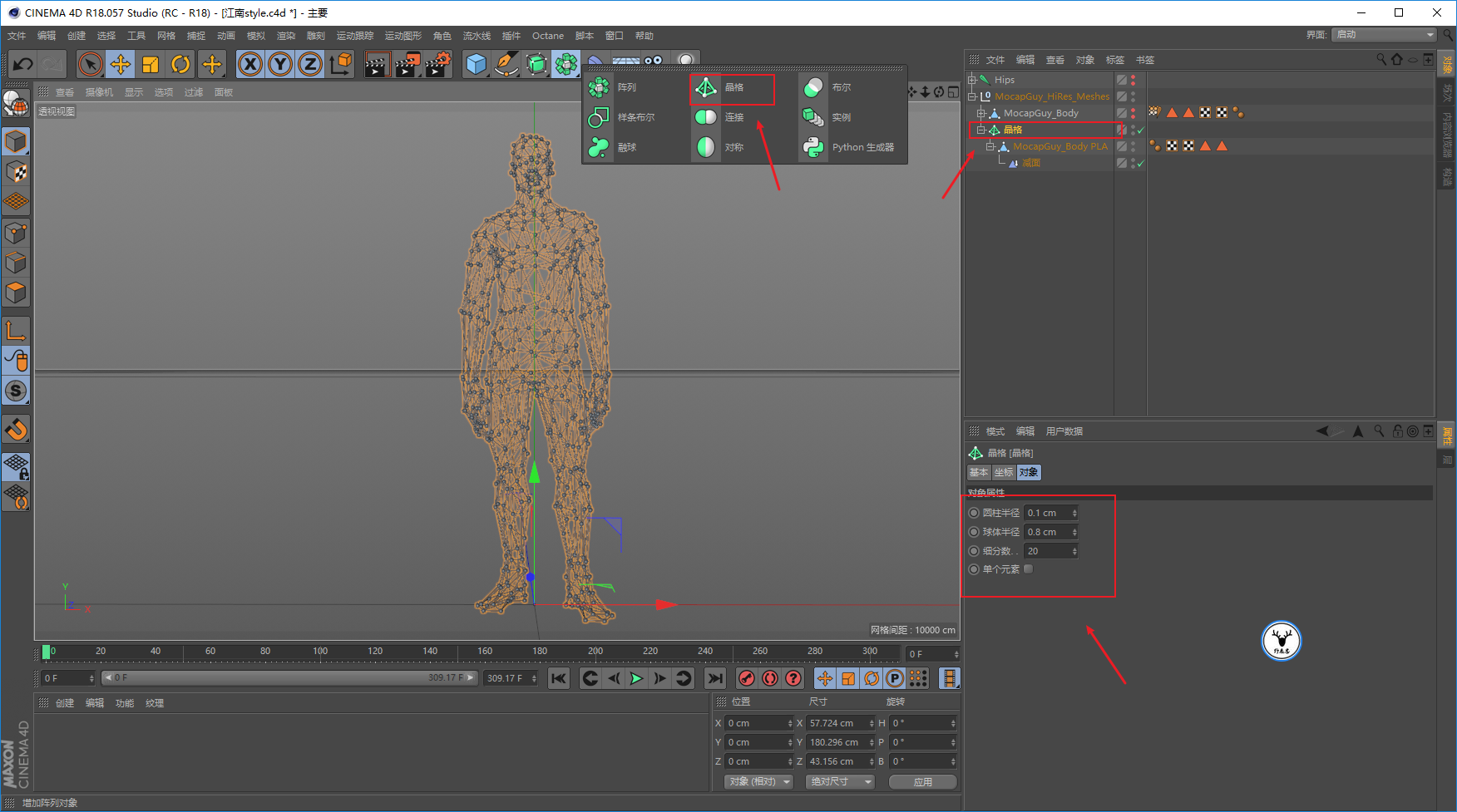1457x812 pixels.
Task: Toggle the Y axis lock
Action: [280, 64]
